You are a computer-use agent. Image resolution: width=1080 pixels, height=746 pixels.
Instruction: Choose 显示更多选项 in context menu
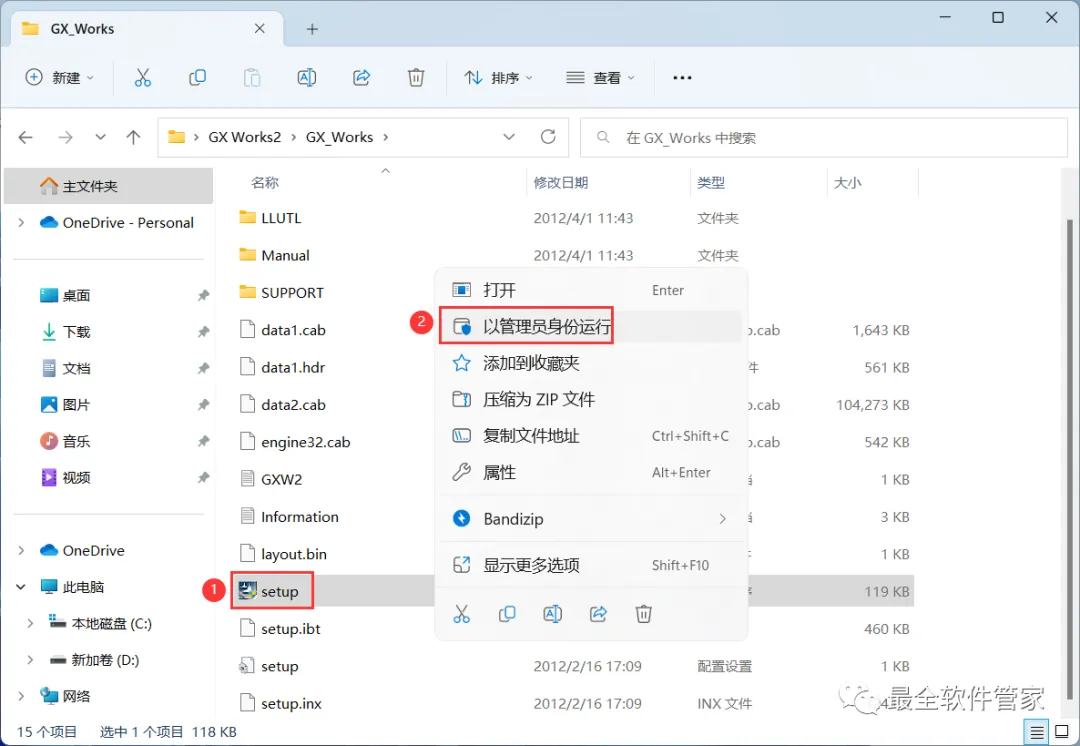coord(591,566)
